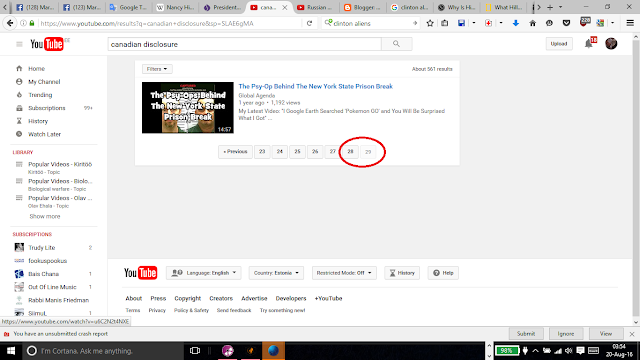The width and height of the screenshot is (640, 360).
Task: Open the account avatar menu
Action: [x=611, y=44]
